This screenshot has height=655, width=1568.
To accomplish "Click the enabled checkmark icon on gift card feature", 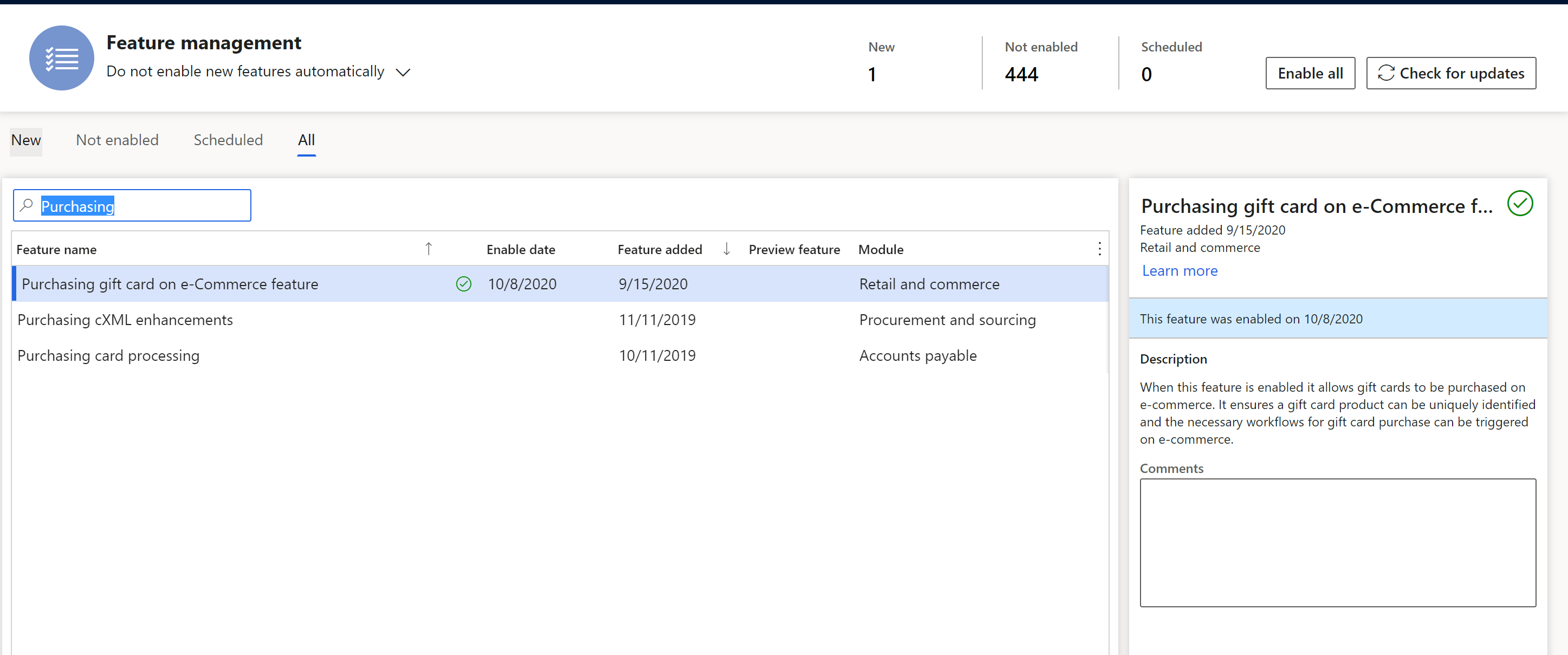I will 461,284.
